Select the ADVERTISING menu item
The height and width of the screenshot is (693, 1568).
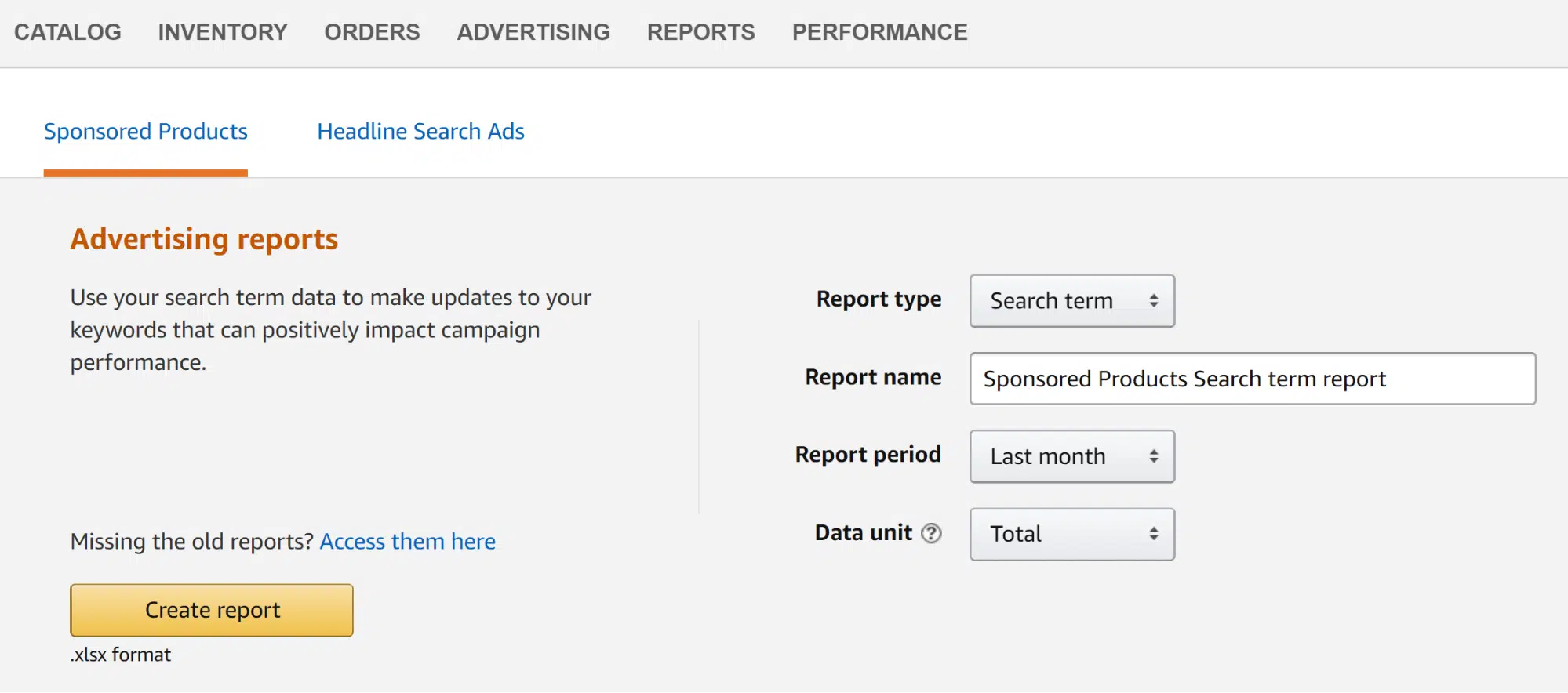click(x=533, y=32)
